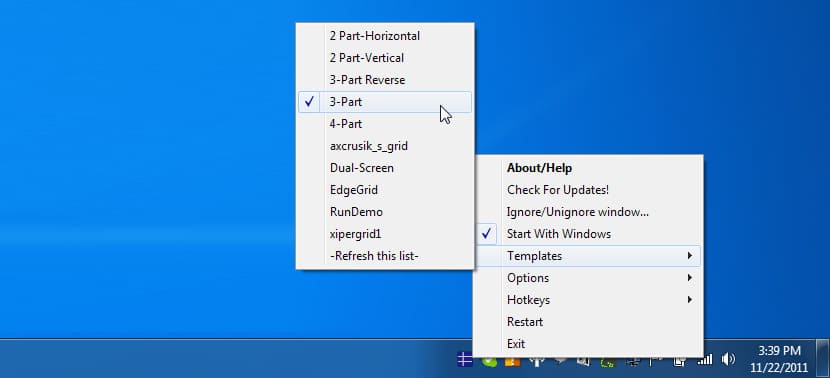Click the Show desktop strip at taskbar edge

pyautogui.click(x=823, y=358)
